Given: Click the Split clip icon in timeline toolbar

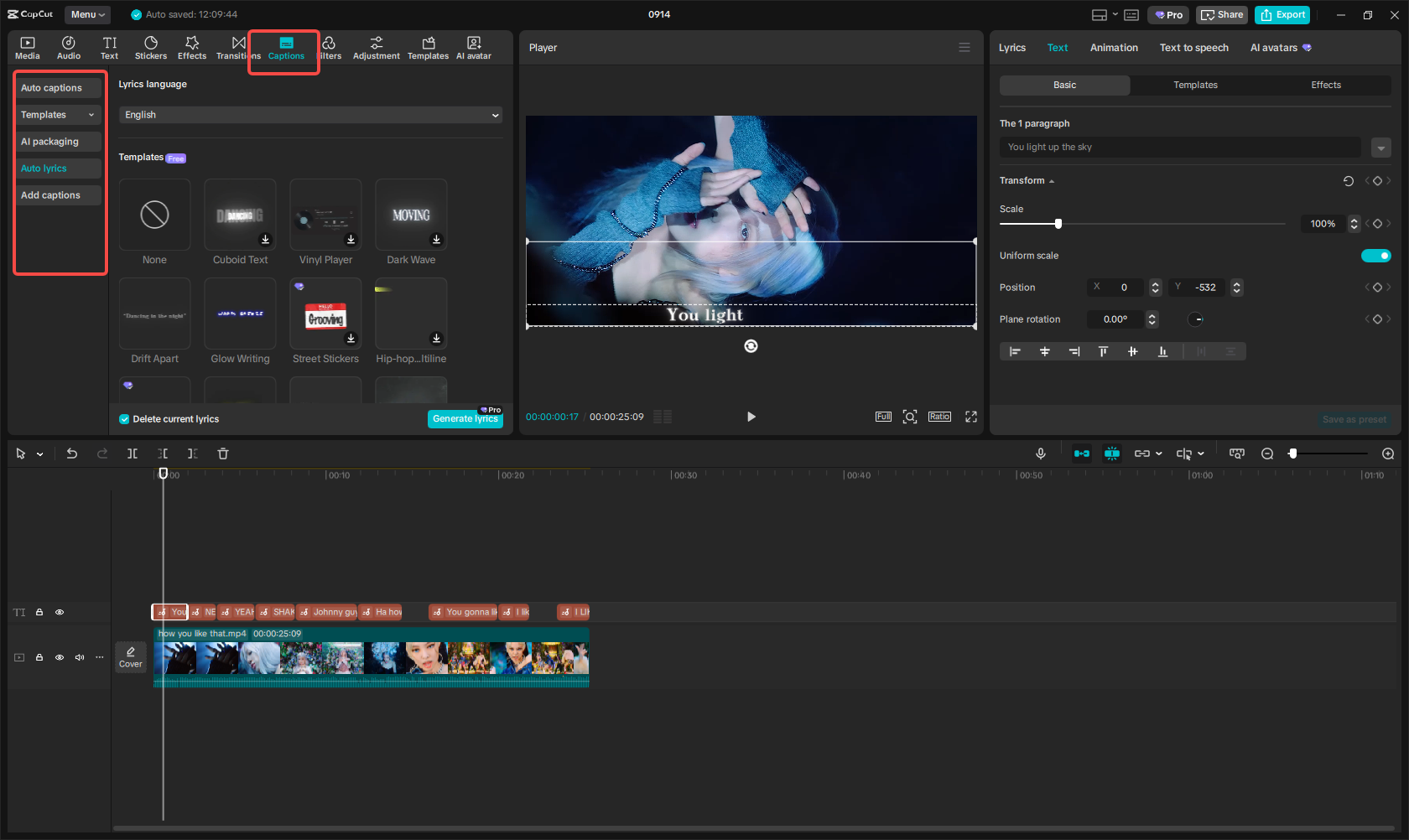Looking at the screenshot, I should (133, 454).
